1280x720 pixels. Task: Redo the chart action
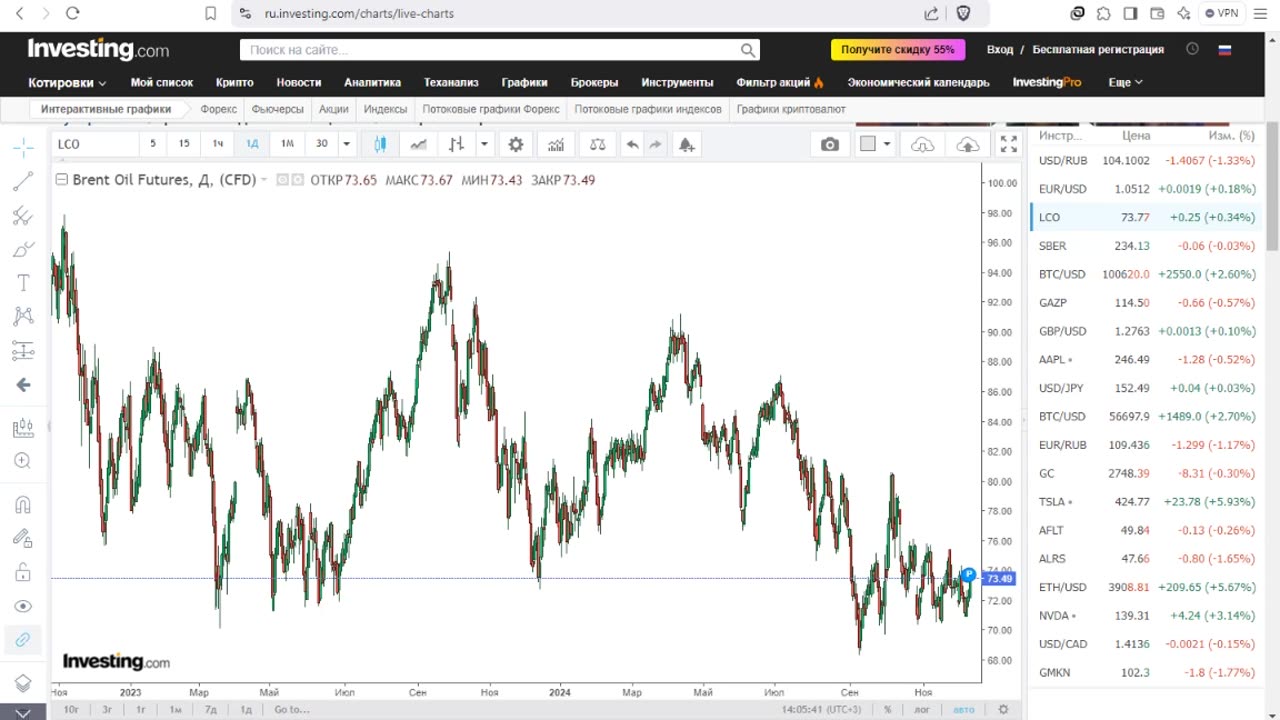tap(655, 144)
